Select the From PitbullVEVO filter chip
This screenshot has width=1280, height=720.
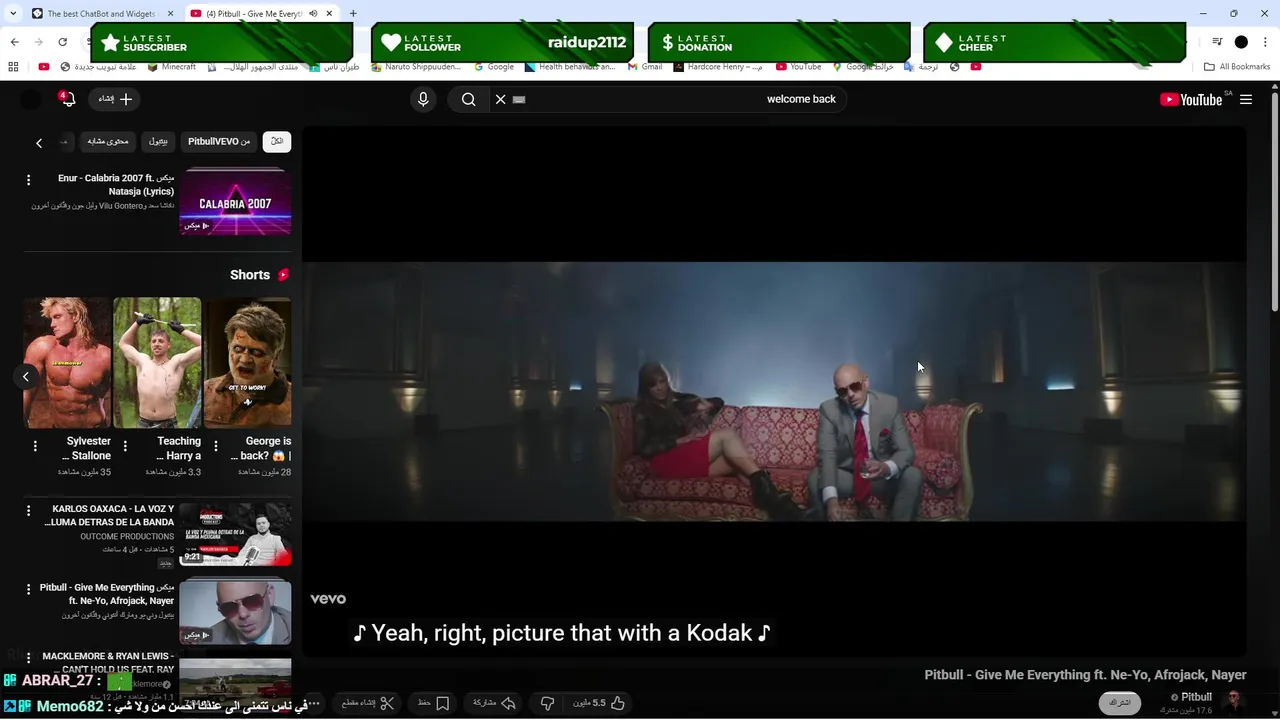219,142
